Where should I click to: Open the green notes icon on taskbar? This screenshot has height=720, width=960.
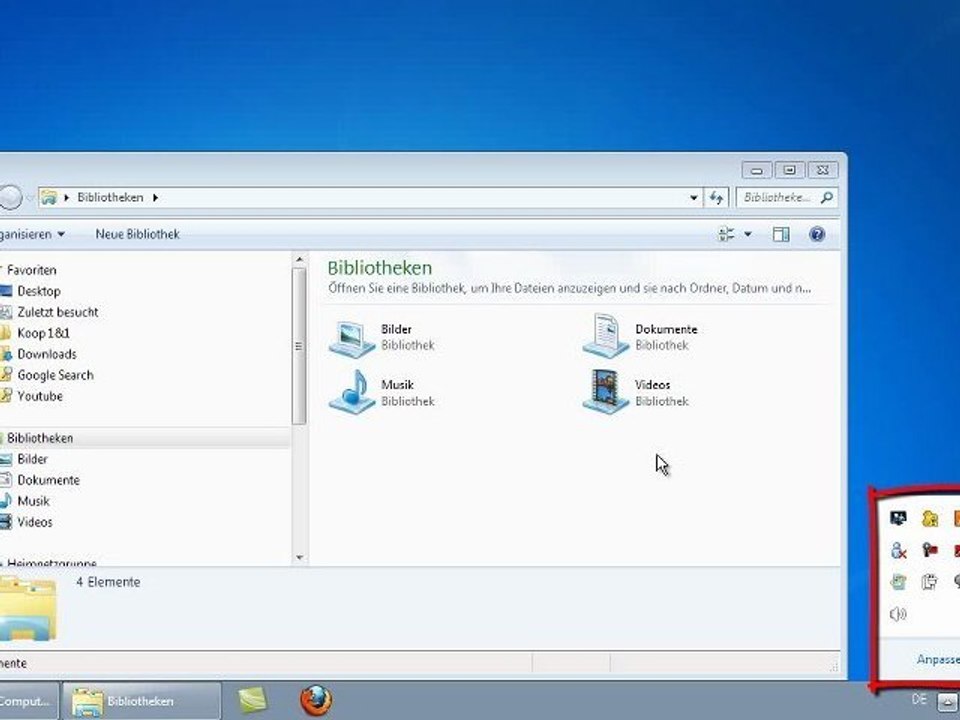pos(253,700)
